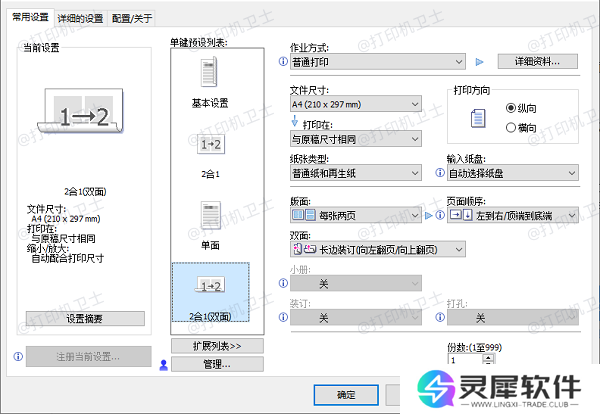Click the 1→2 current settings preview
Screen dimensions: 600x414
click(x=80, y=111)
